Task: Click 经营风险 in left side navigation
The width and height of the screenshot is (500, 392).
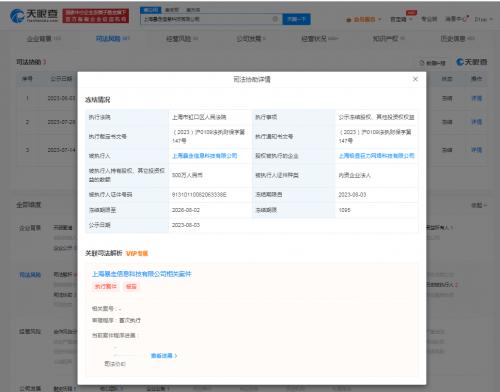Action: (x=30, y=331)
